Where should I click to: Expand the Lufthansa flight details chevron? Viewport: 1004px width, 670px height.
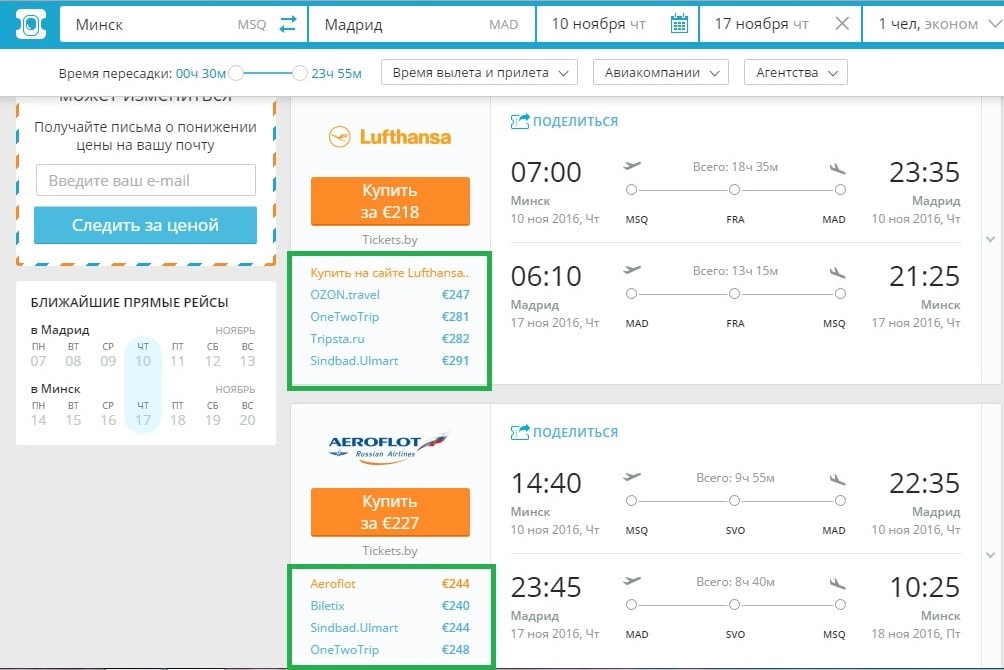click(x=991, y=240)
